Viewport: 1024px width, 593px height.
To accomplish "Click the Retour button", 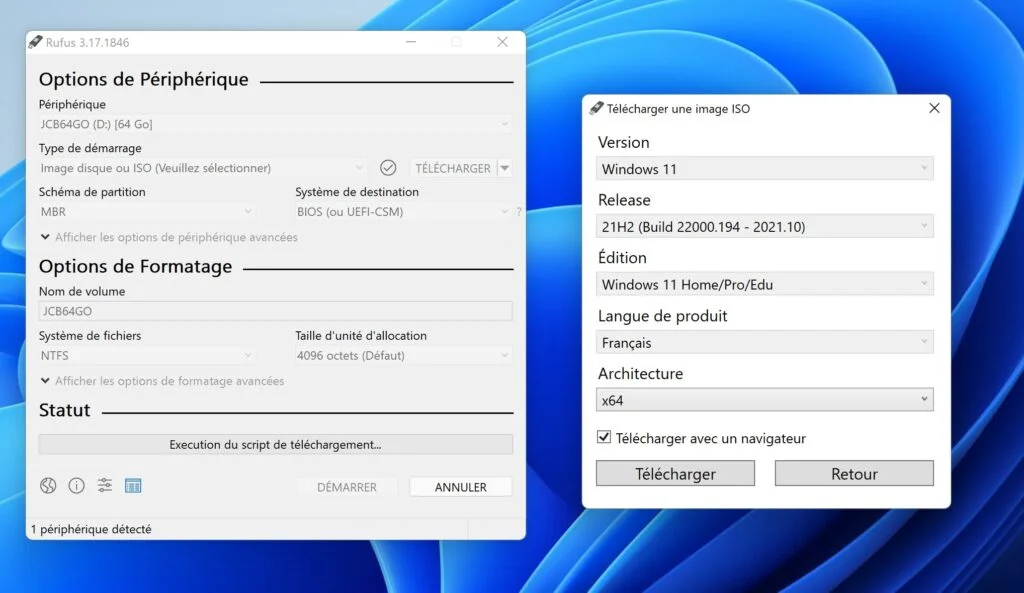I will [854, 473].
